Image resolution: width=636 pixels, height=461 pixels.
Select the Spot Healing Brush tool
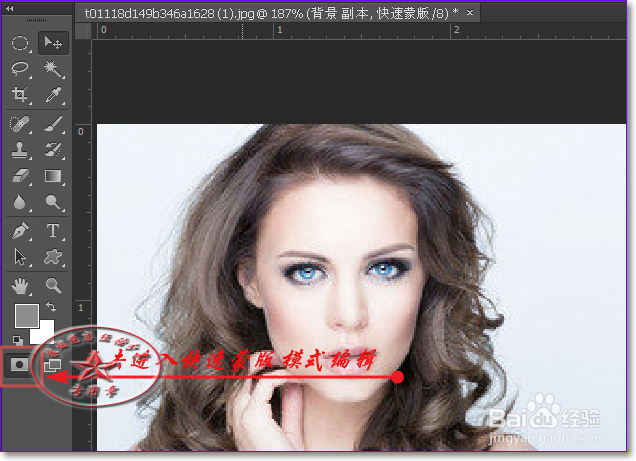[x=20, y=124]
